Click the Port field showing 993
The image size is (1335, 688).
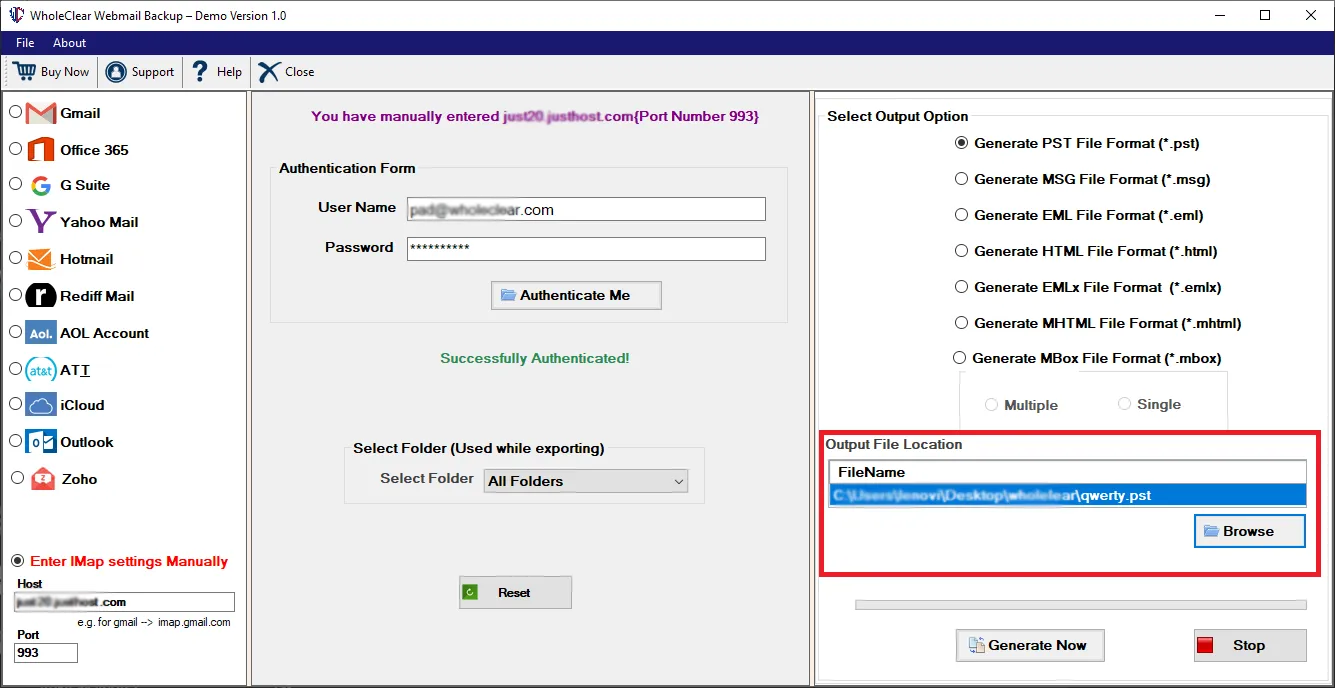[x=45, y=652]
